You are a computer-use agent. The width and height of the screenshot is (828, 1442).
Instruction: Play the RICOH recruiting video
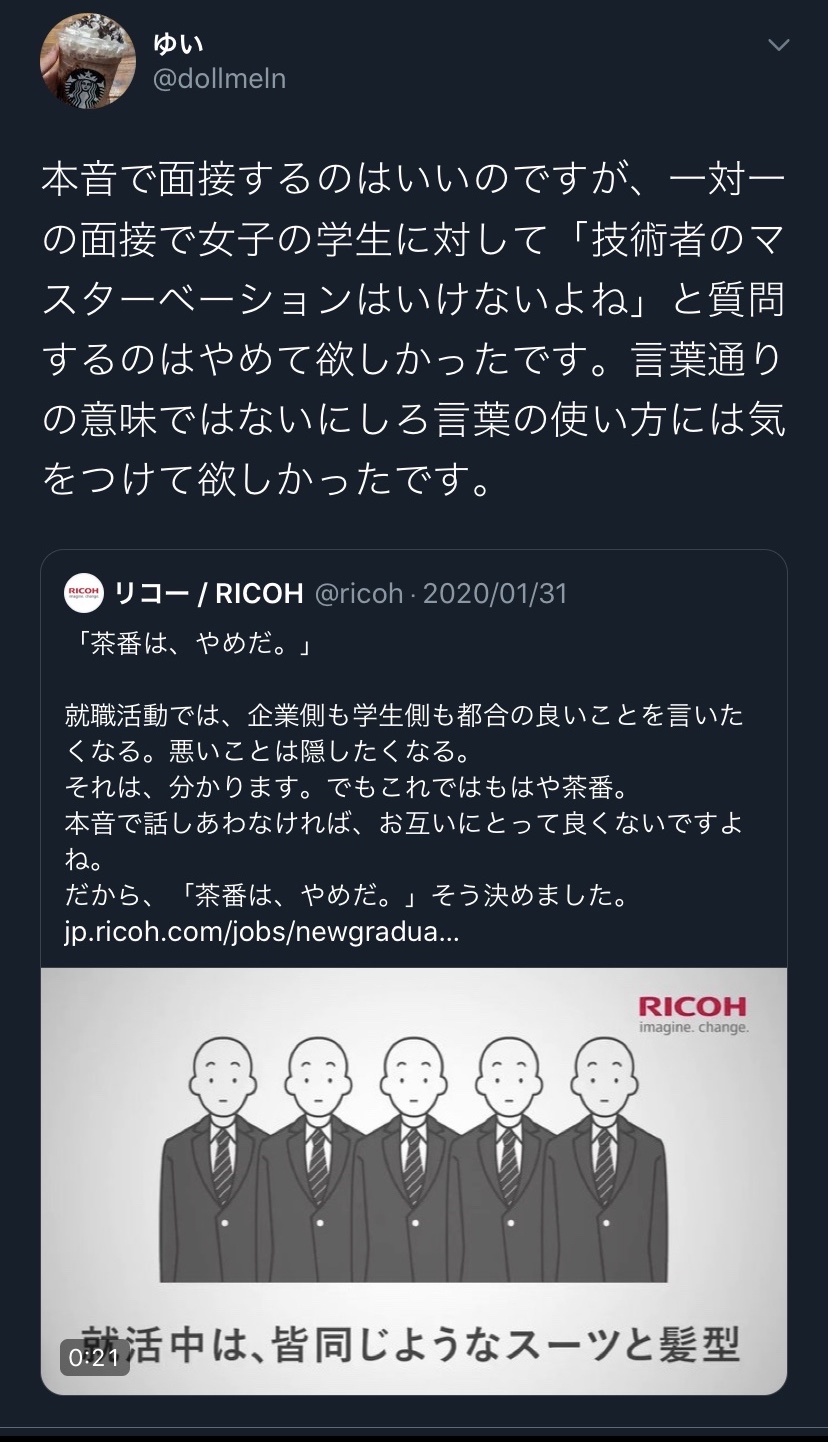coord(414,1181)
